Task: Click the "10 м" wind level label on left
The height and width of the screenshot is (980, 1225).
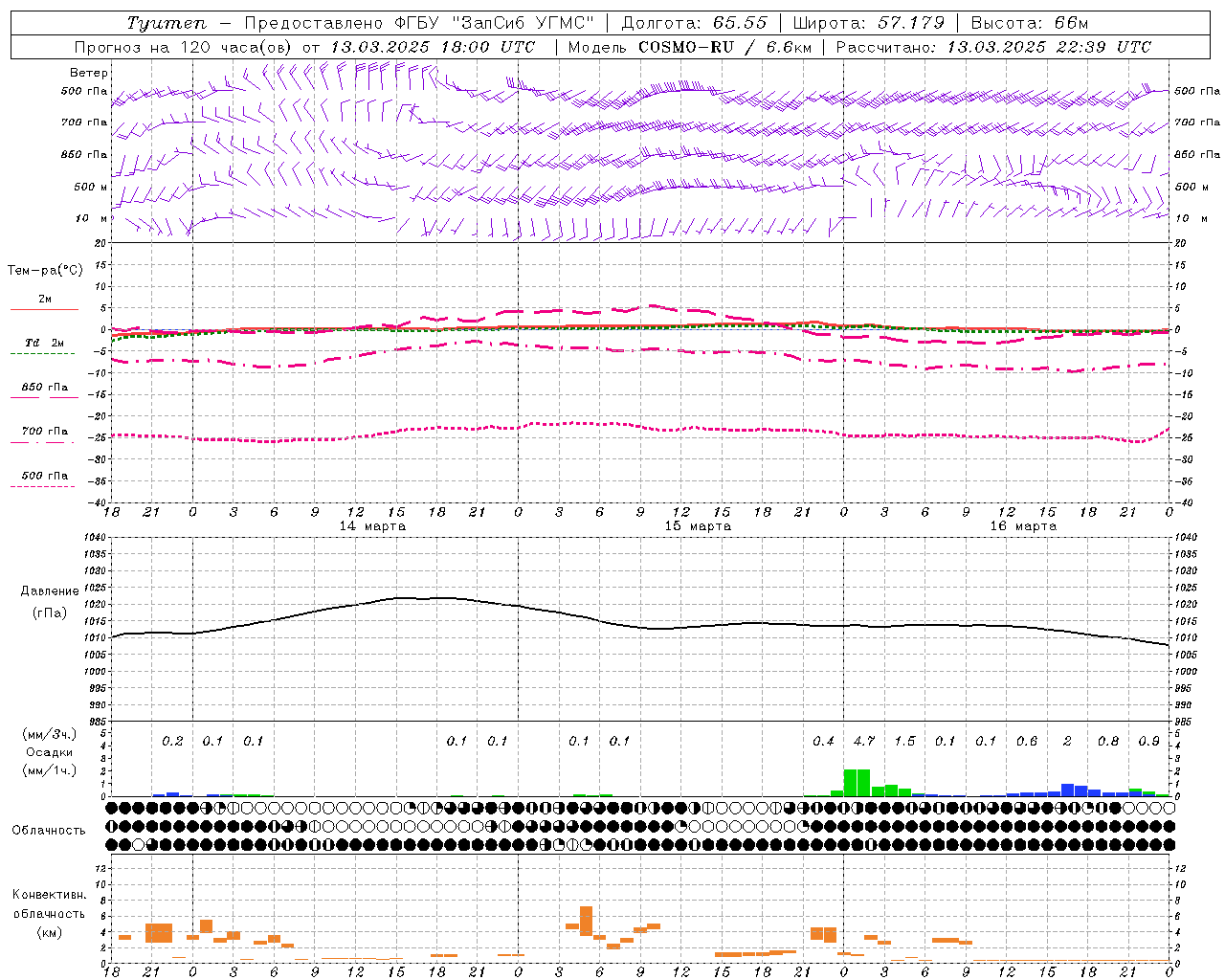Action: pos(92,218)
